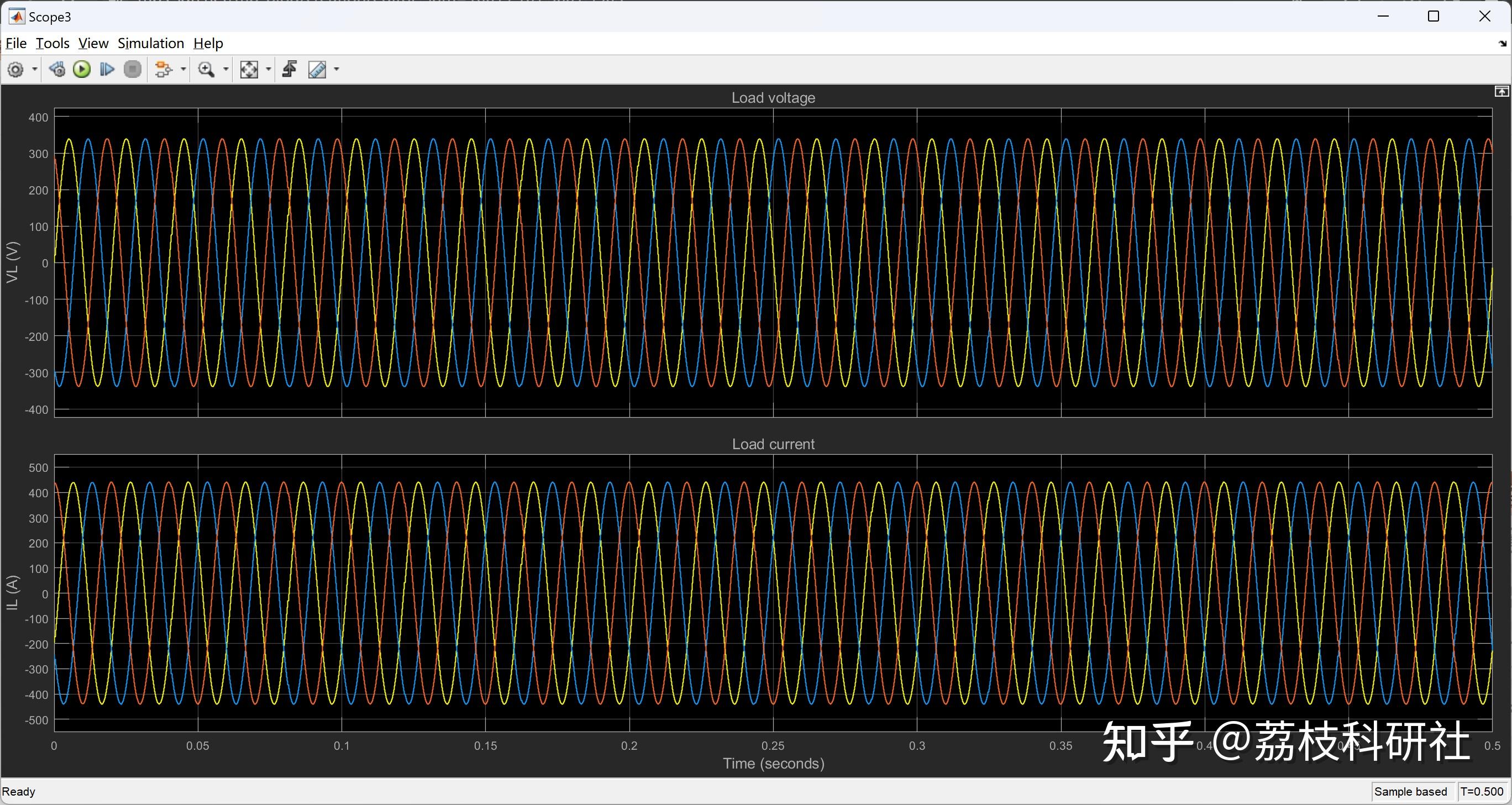Open the measurements dropdown arrow
The image size is (1512, 805).
point(337,70)
